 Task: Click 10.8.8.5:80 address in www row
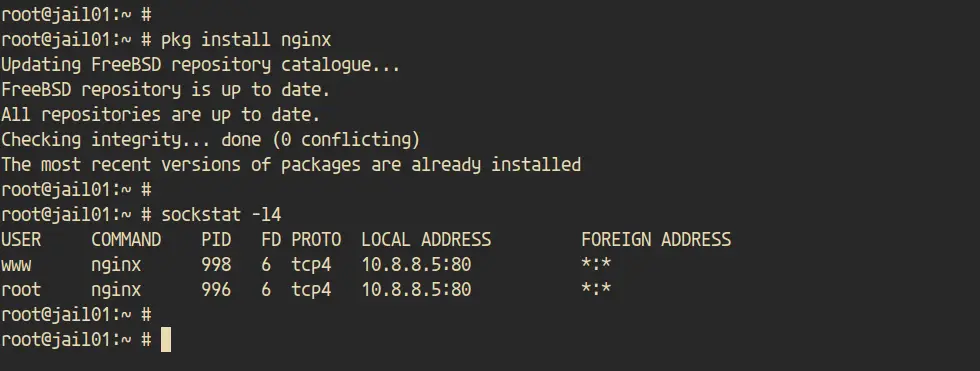tap(416, 265)
